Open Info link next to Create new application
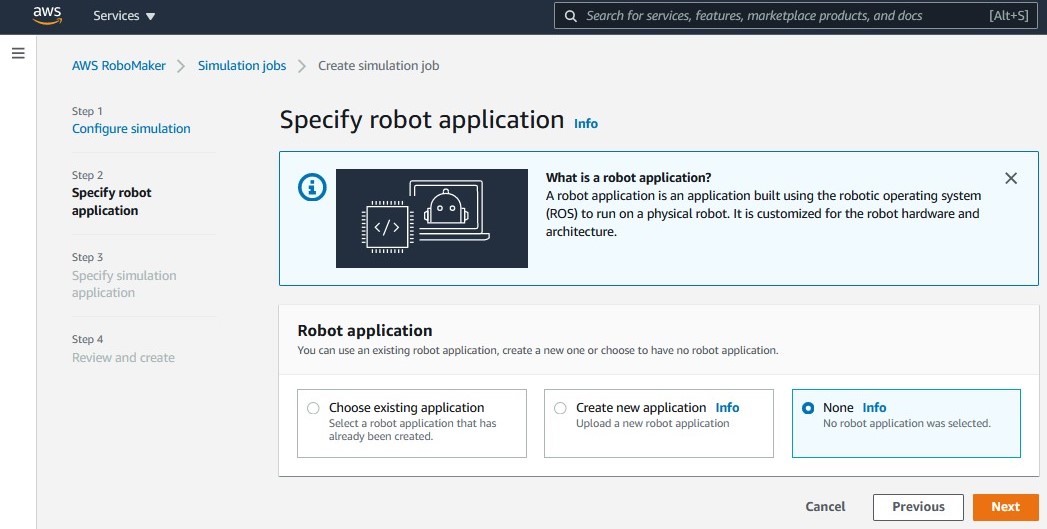The width and height of the screenshot is (1047, 529). coord(727,407)
